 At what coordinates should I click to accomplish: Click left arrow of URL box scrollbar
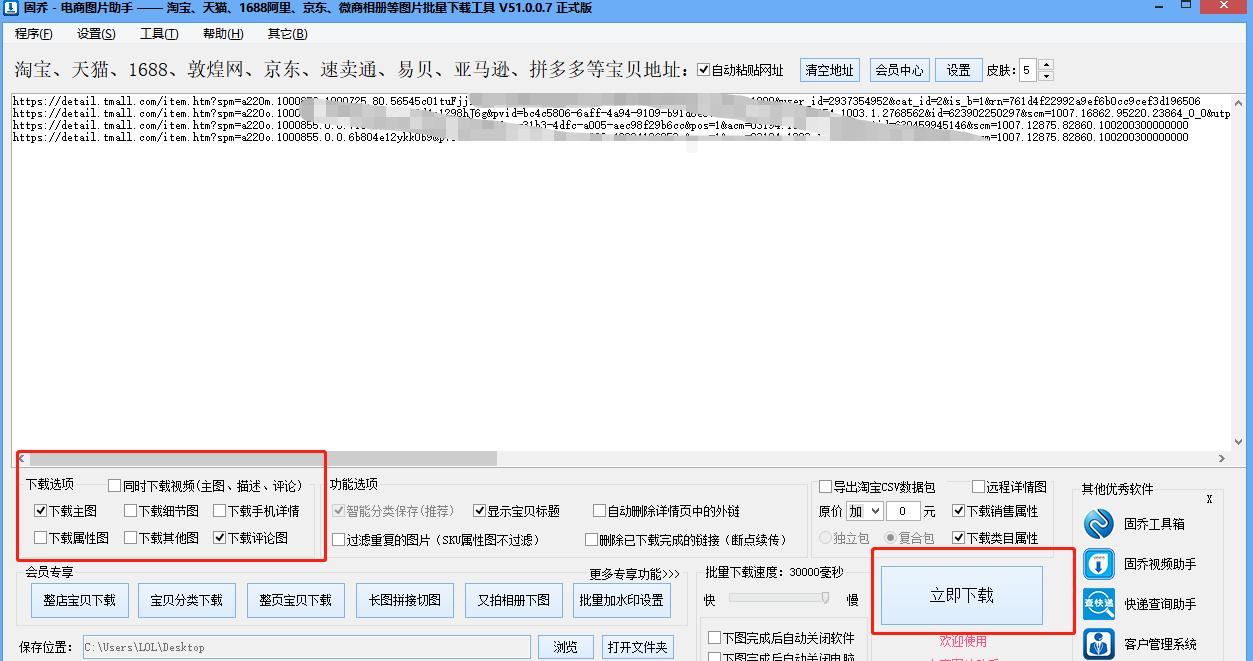[21, 458]
